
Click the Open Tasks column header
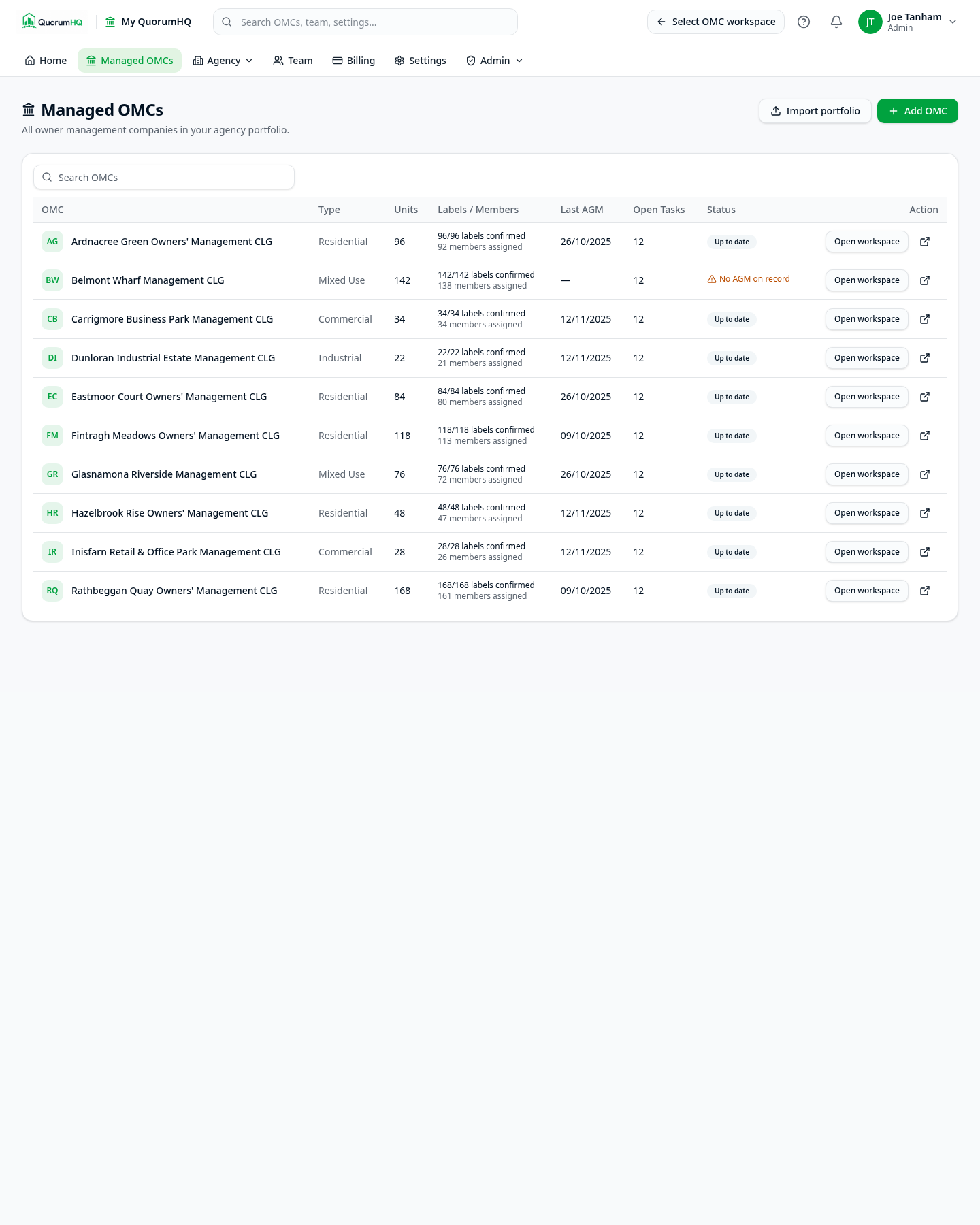tap(659, 210)
